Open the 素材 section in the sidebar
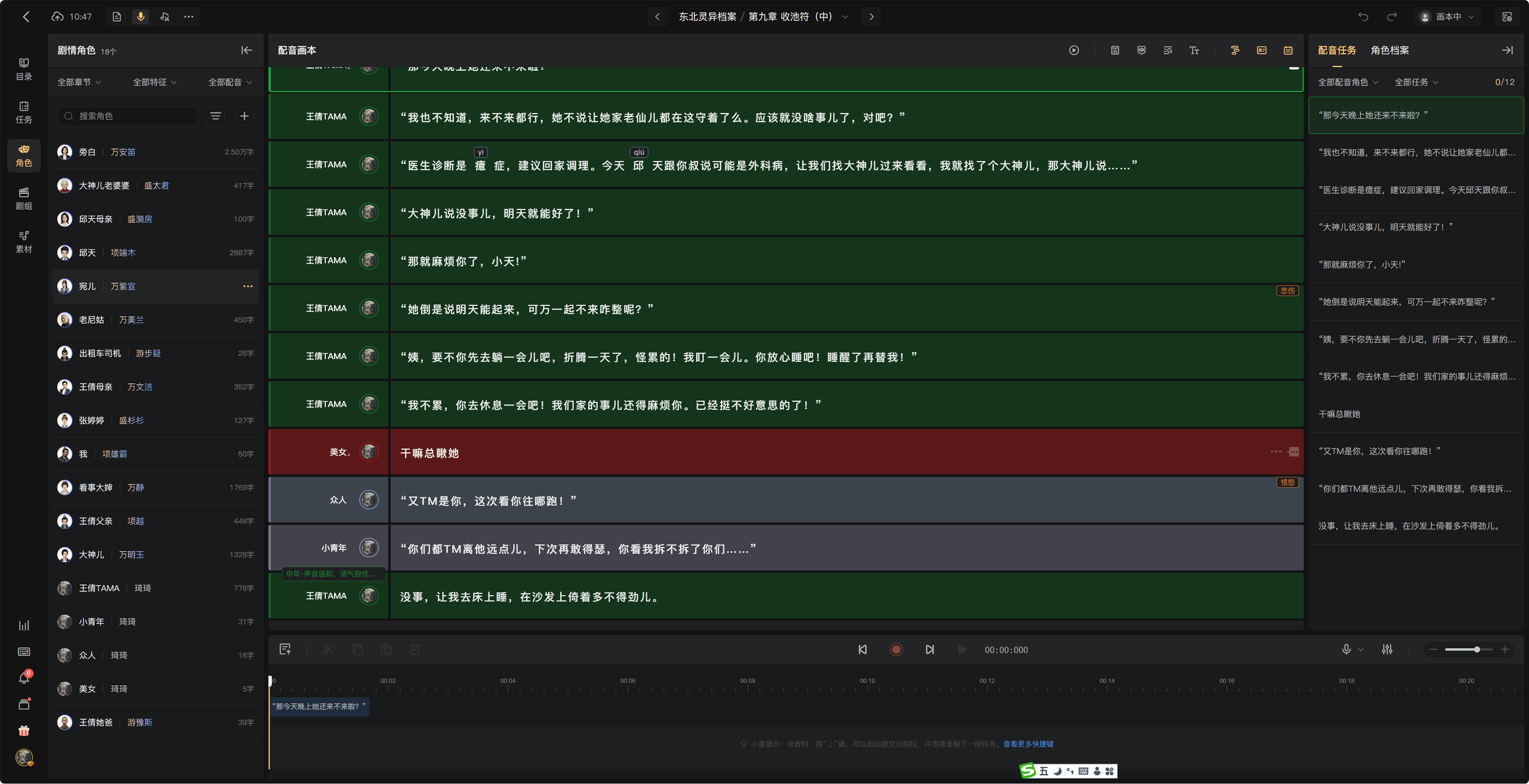1529x784 pixels. pos(24,242)
